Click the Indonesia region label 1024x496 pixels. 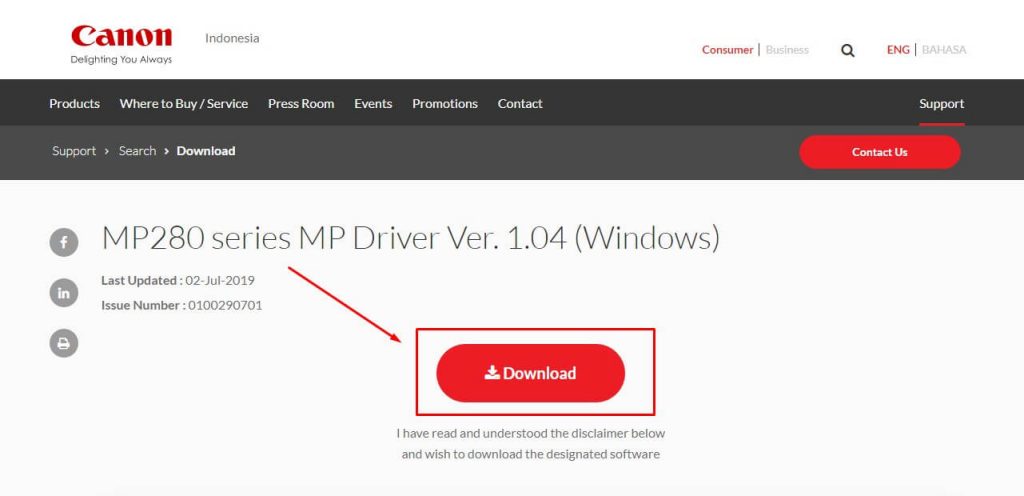(x=232, y=38)
